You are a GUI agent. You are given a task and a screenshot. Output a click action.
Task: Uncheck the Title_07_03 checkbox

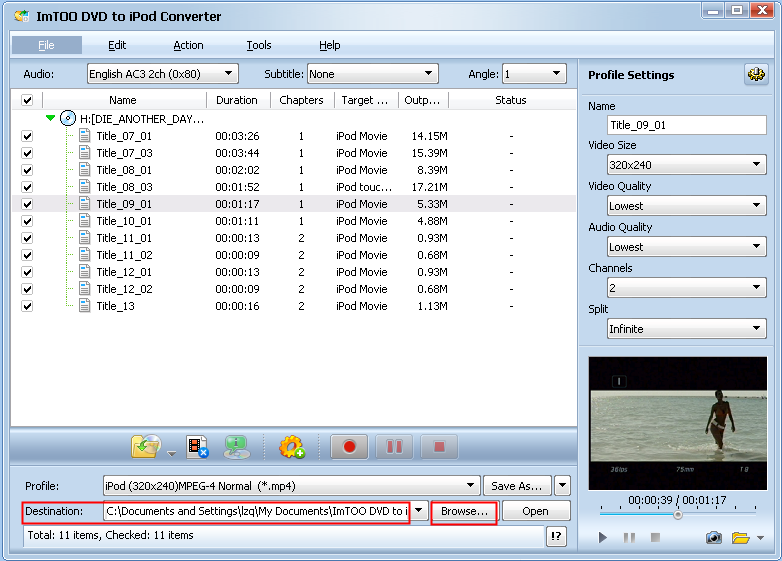[x=27, y=153]
